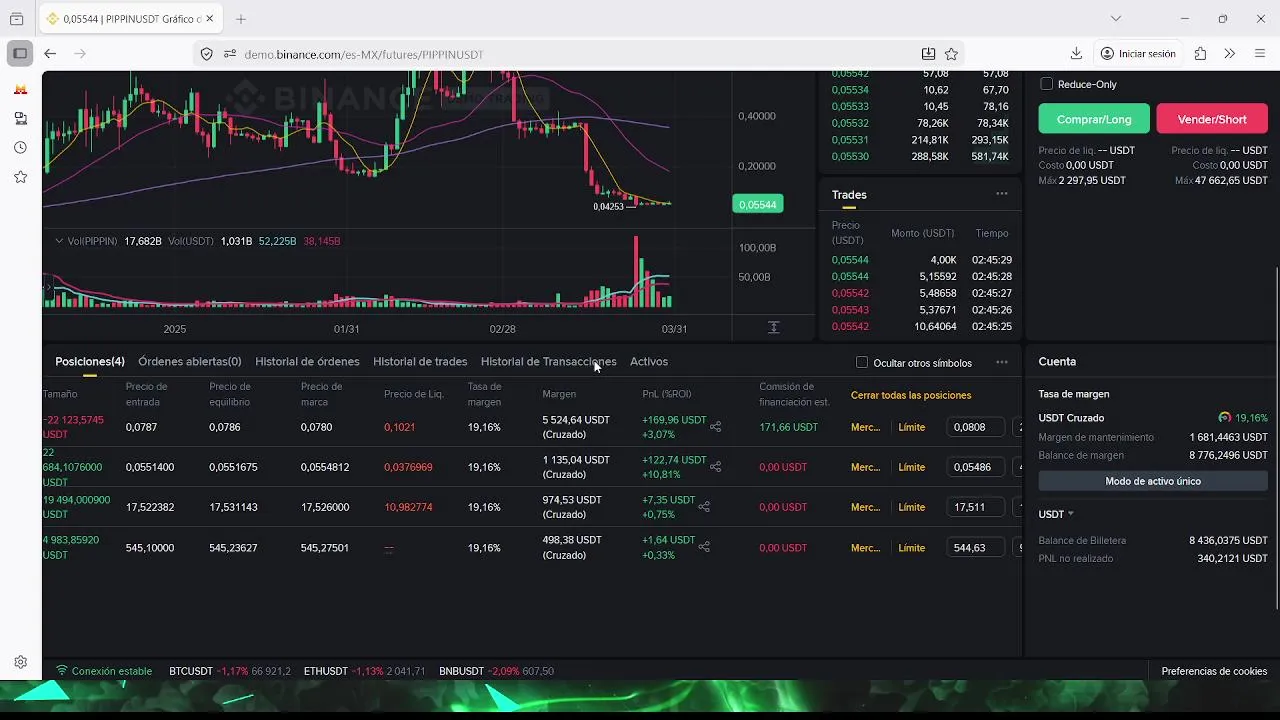Open the Historial de trades tab
This screenshot has height=720, width=1280.
[x=420, y=361]
